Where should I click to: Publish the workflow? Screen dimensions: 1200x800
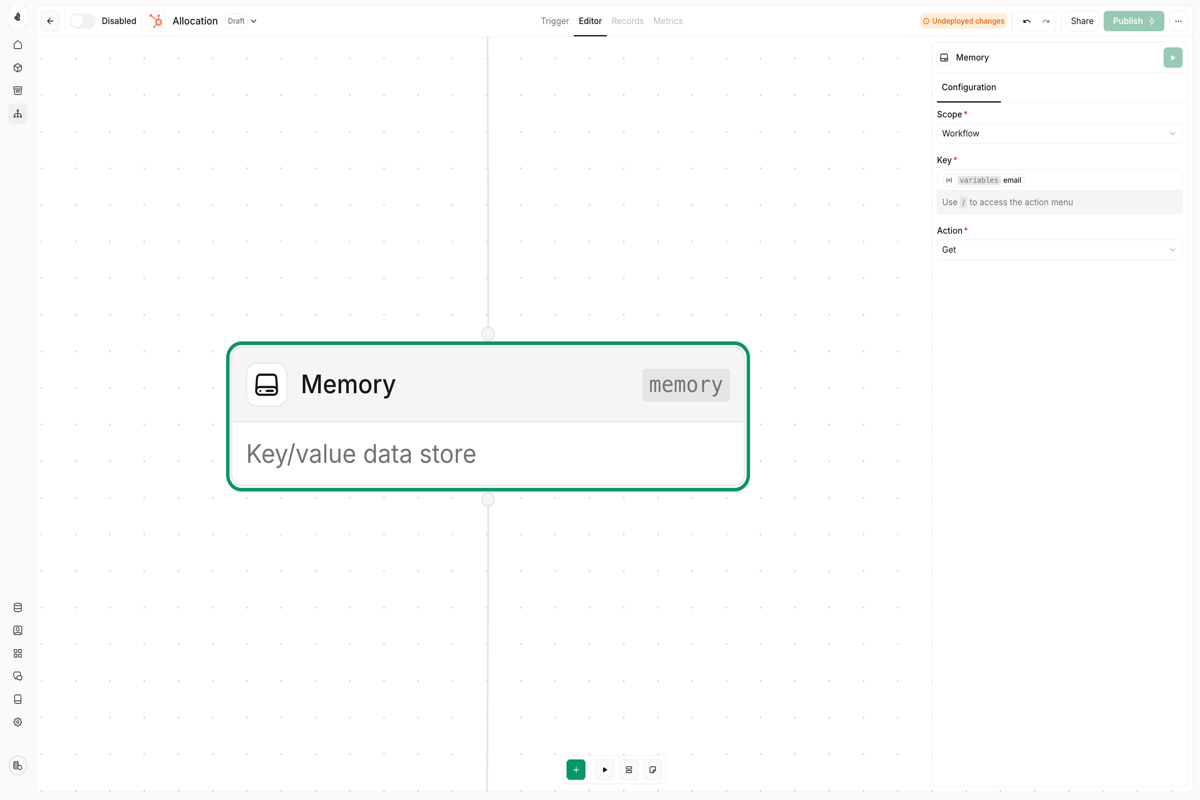pyautogui.click(x=1133, y=21)
